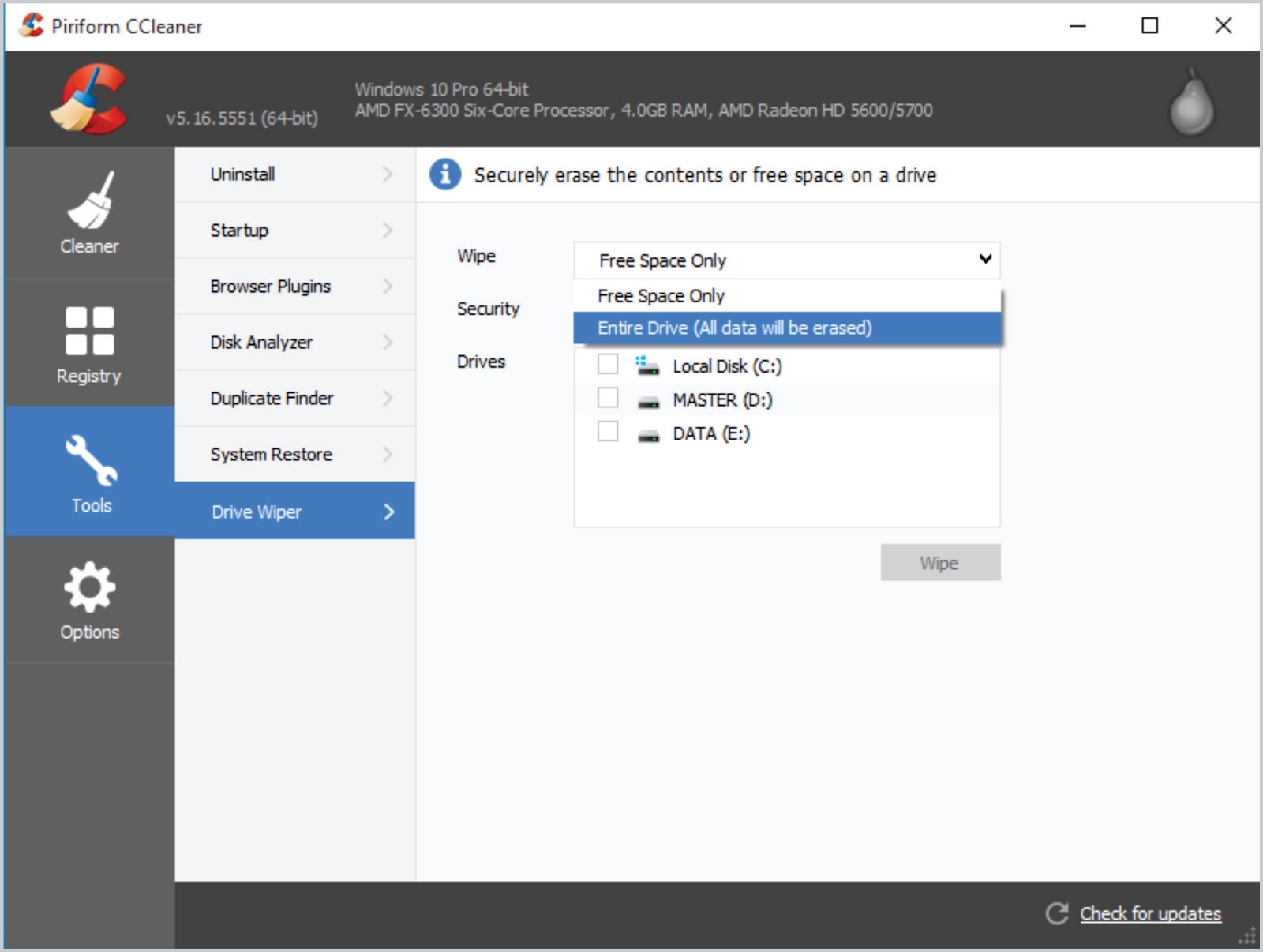Open the Registry section grid icon
Screen dimensions: 1263x952
pos(90,331)
